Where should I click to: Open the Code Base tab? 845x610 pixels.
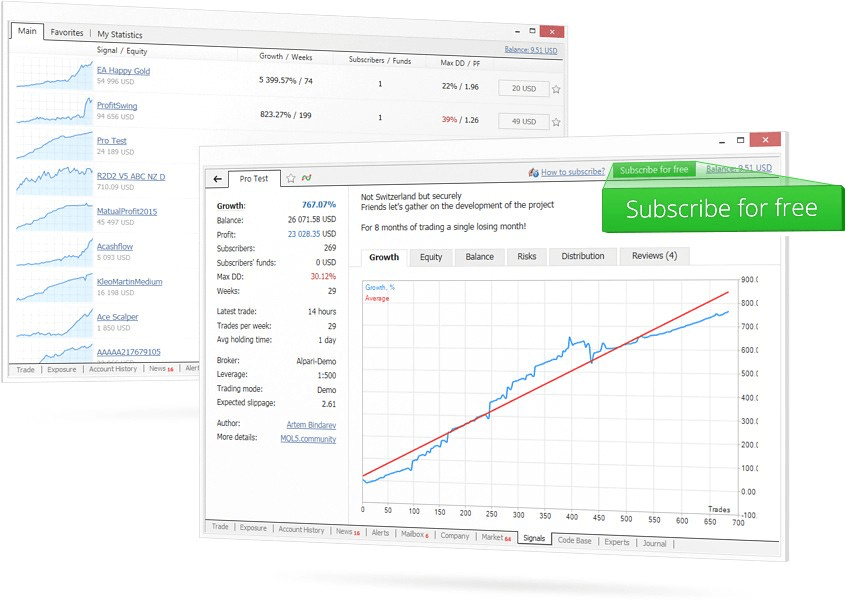pos(575,541)
